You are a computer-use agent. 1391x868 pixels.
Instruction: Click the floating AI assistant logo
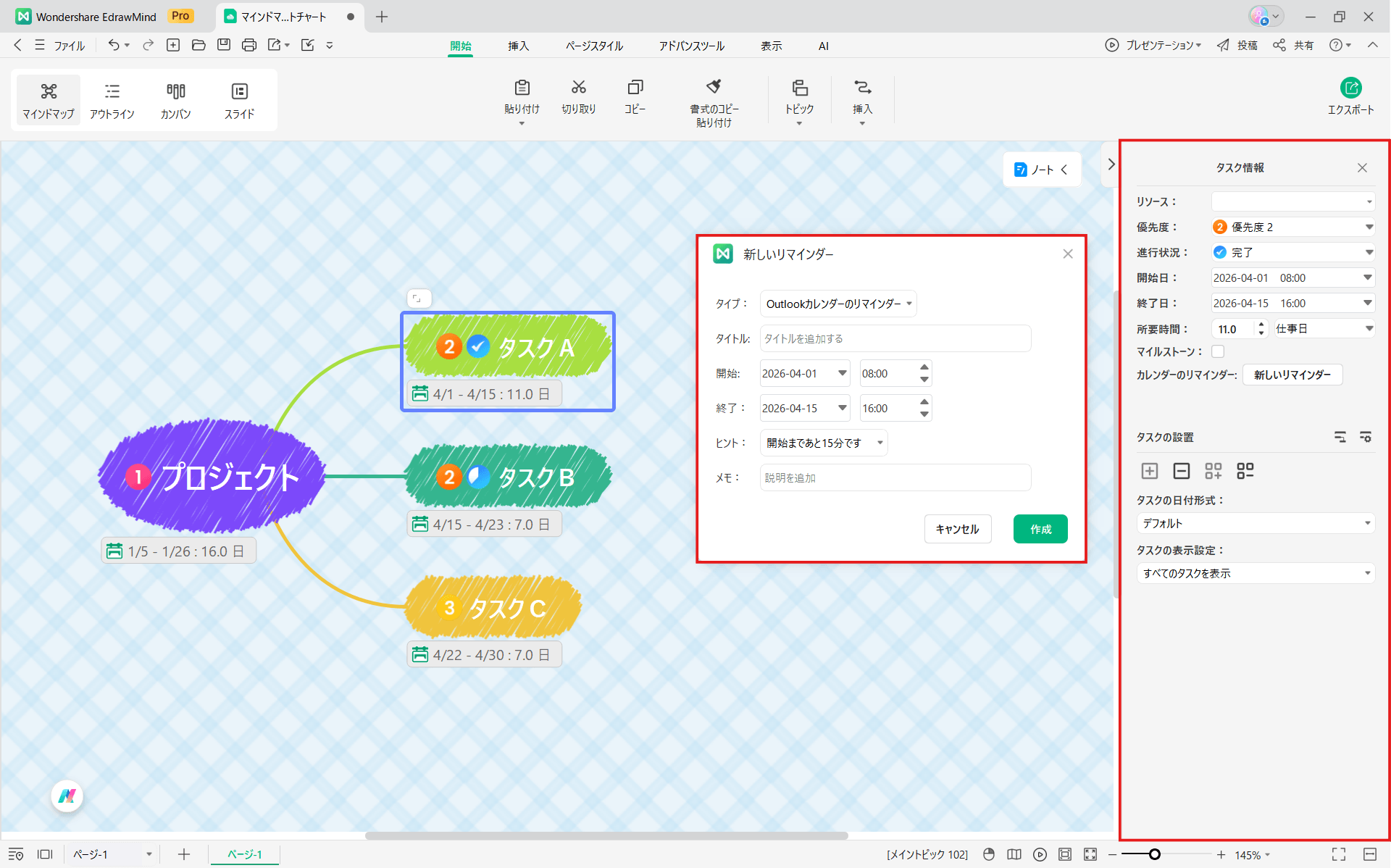[x=67, y=796]
